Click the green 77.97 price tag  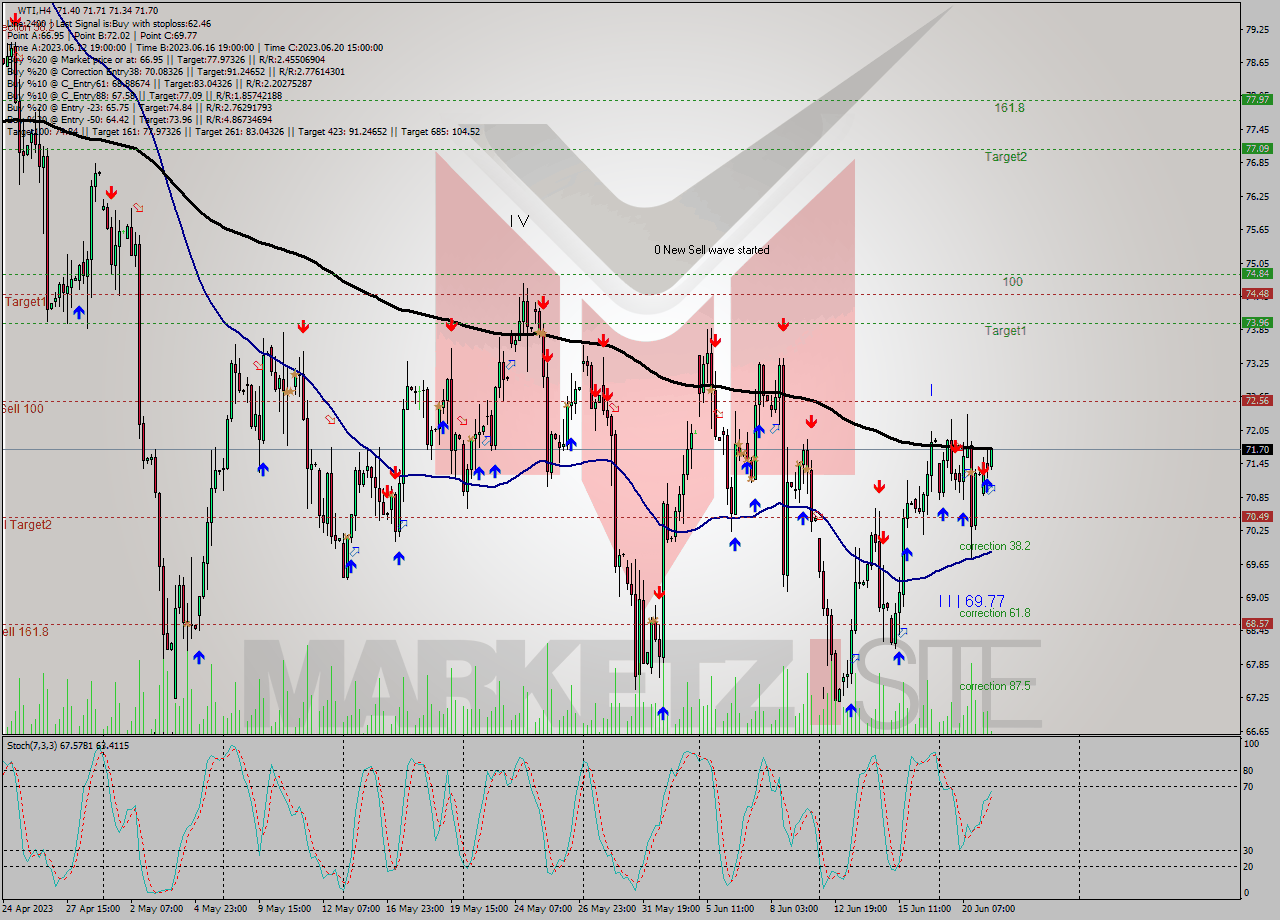coord(1256,99)
